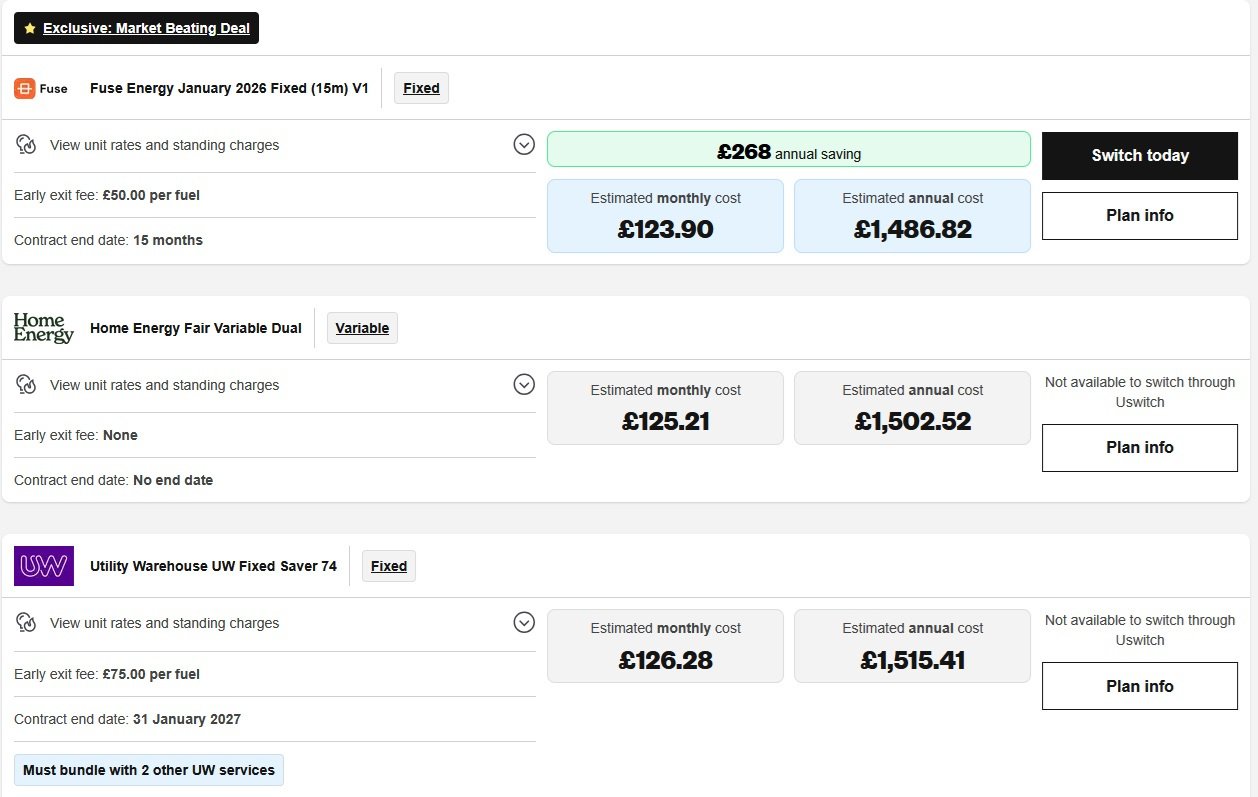
Task: Click the Variable tag on Home Energy plan
Action: (x=362, y=328)
